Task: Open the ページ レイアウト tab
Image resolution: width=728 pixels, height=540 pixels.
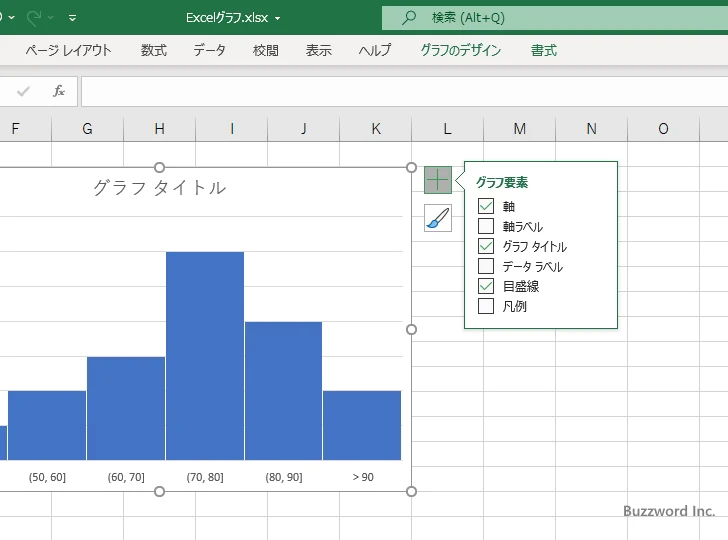Action: pos(68,50)
